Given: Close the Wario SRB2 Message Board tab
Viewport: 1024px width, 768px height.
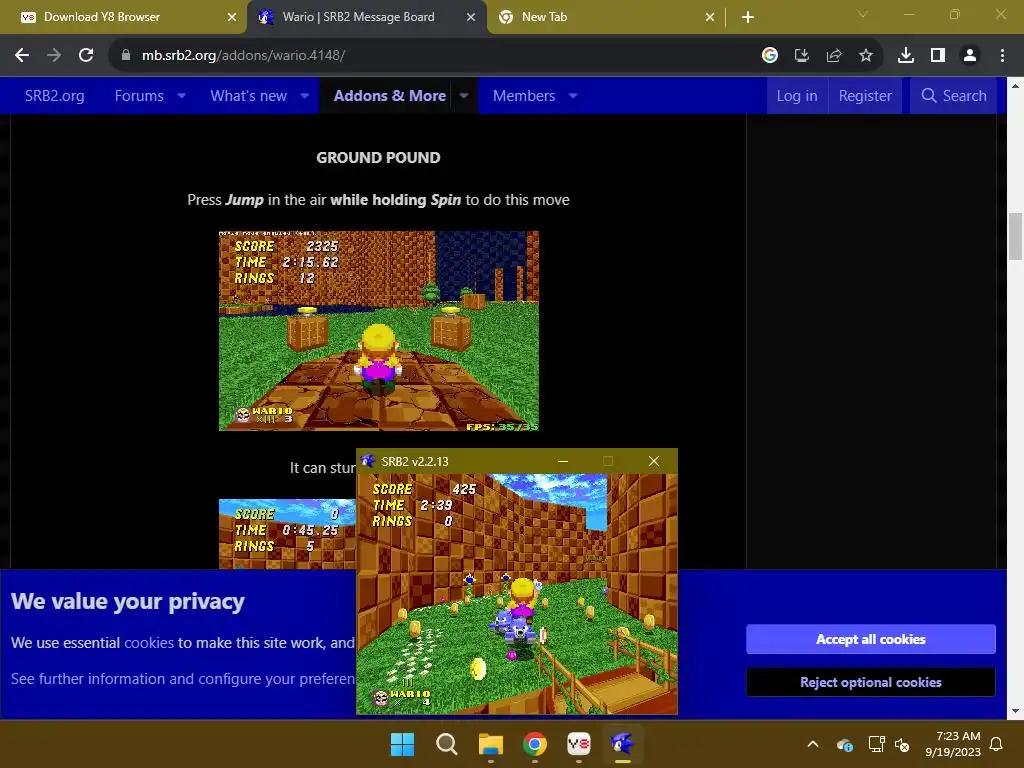Looking at the screenshot, I should (x=470, y=18).
